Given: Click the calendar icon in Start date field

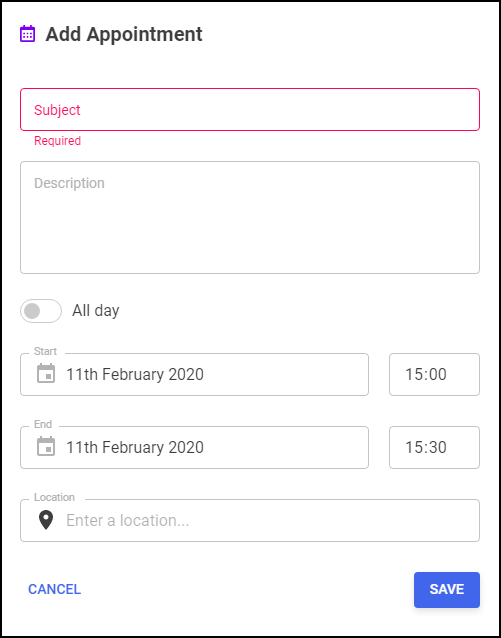Looking at the screenshot, I should [x=46, y=374].
